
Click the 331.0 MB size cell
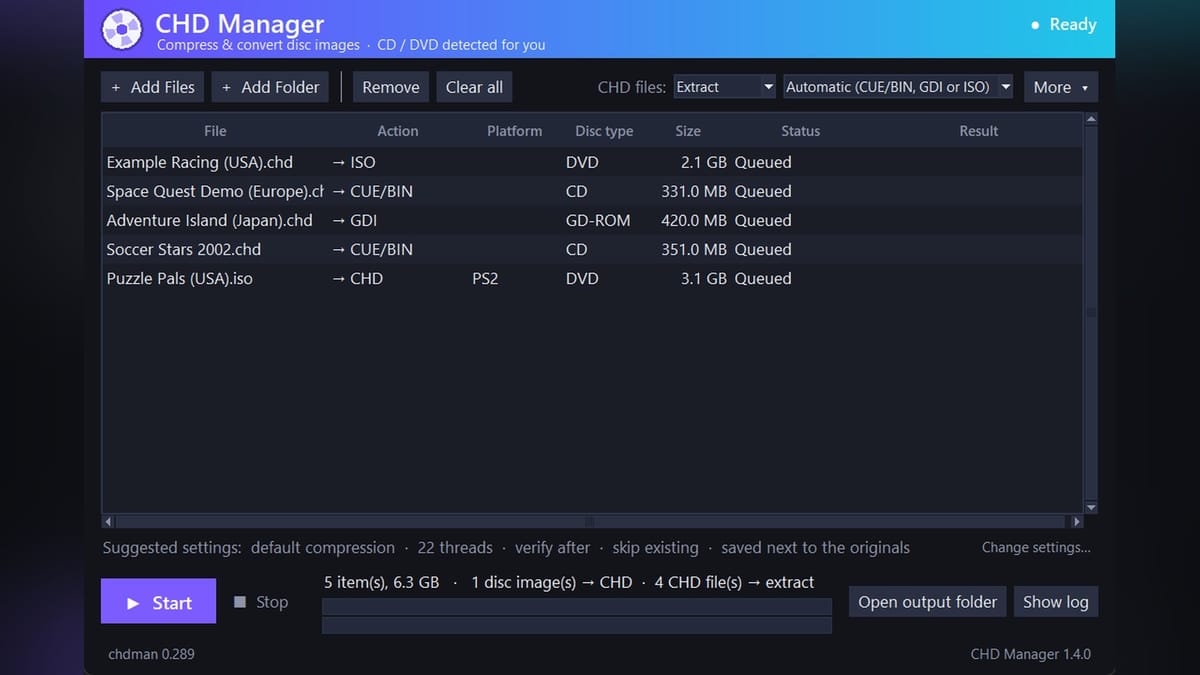[x=694, y=191]
